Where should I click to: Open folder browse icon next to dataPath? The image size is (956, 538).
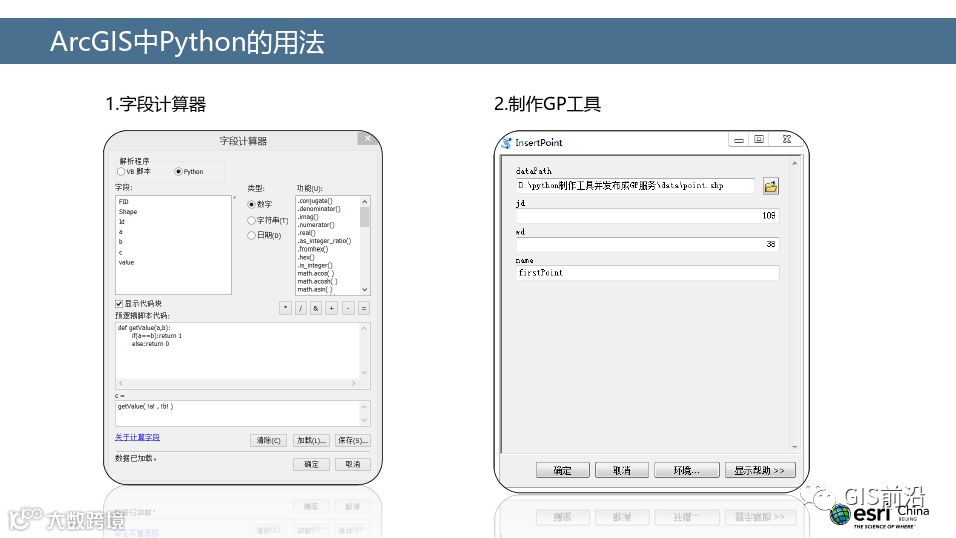[x=771, y=186]
